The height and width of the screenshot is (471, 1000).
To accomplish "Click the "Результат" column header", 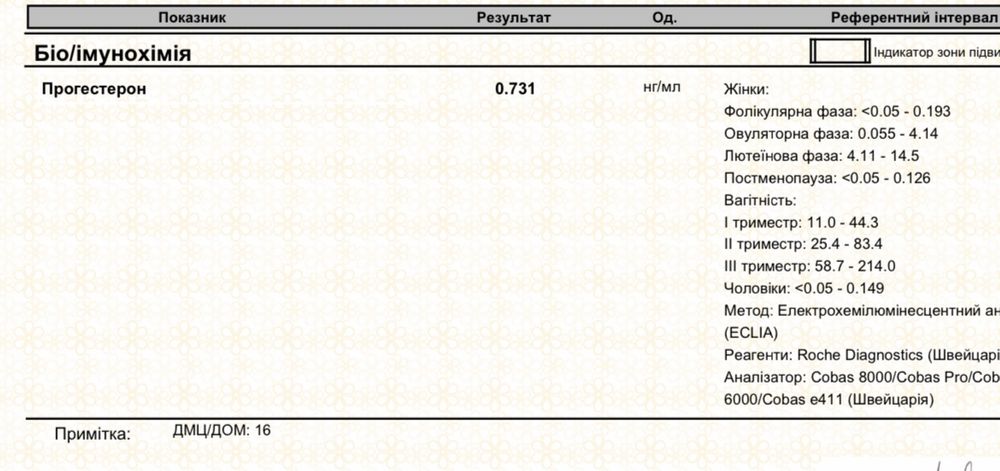I will 513,17.
